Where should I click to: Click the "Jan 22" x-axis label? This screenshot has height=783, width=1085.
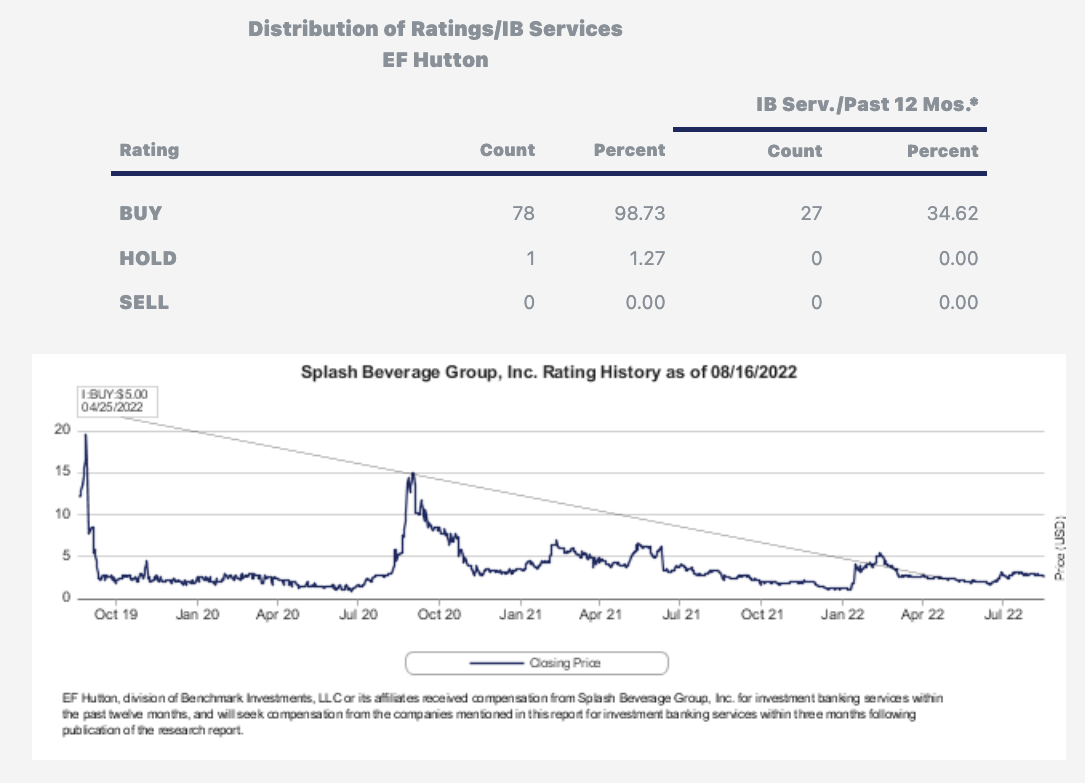coord(842,614)
